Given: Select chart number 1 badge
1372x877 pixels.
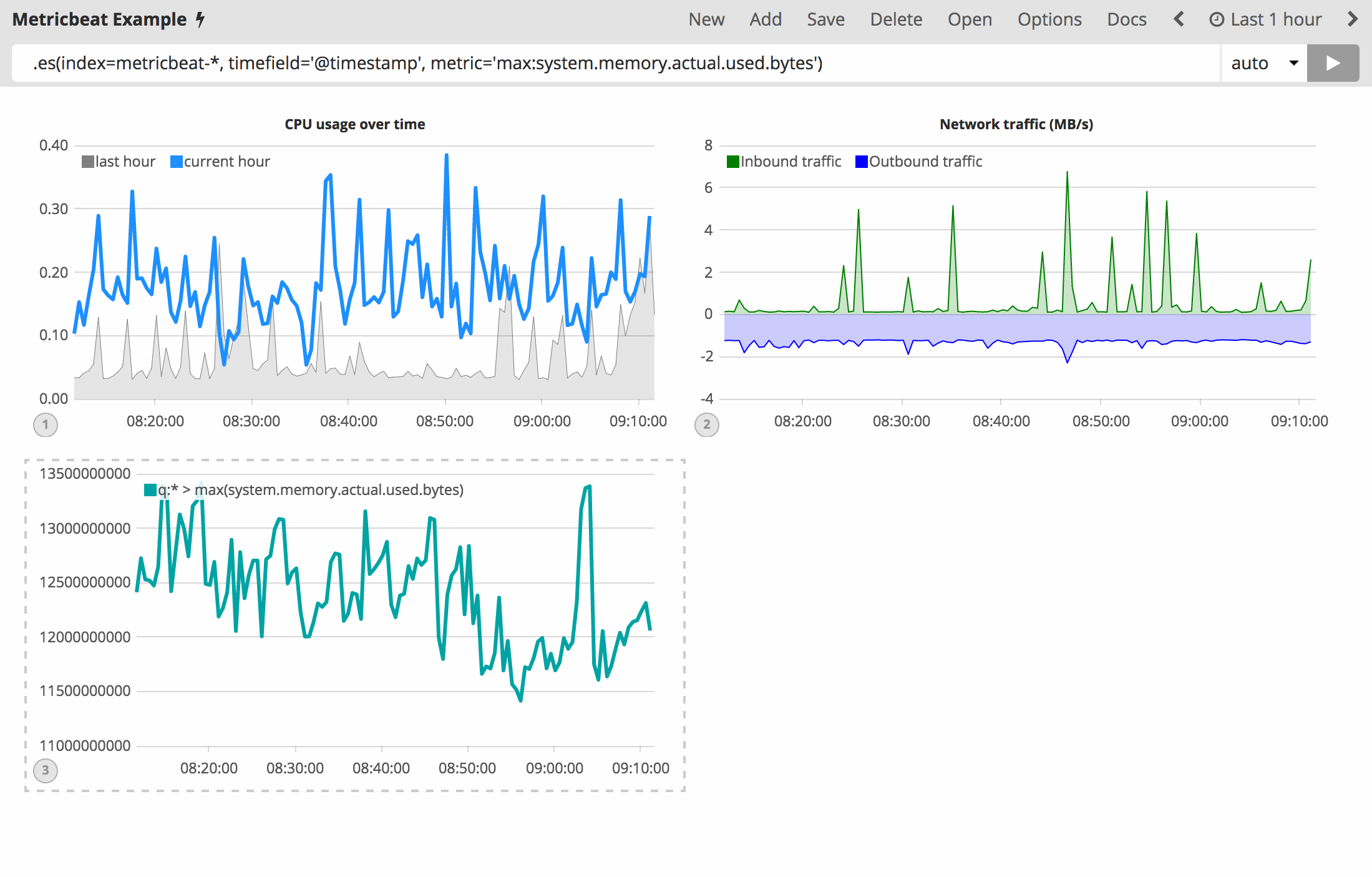Looking at the screenshot, I should (46, 425).
